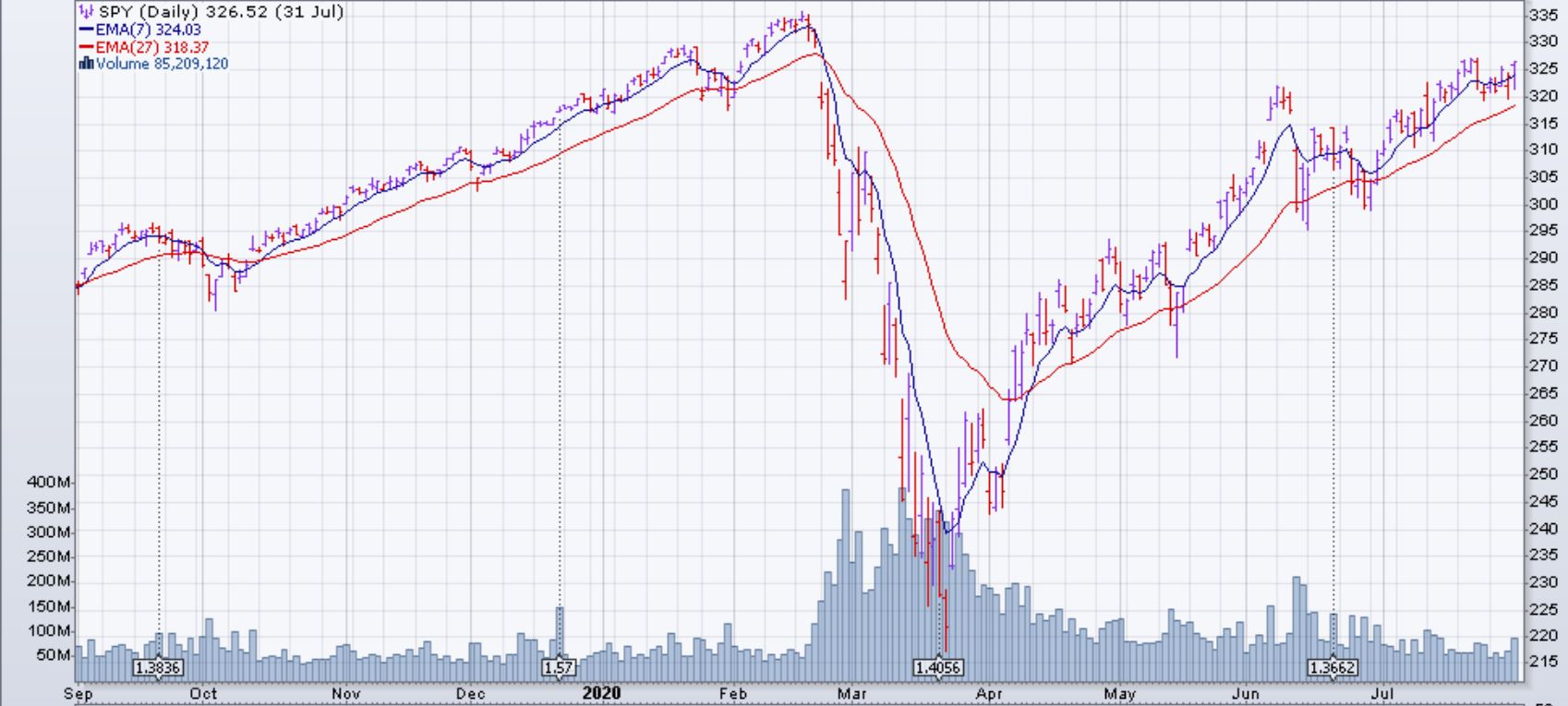Click the 1.57 dividend marker
Image resolution: width=1568 pixels, height=706 pixels.
coord(560,667)
